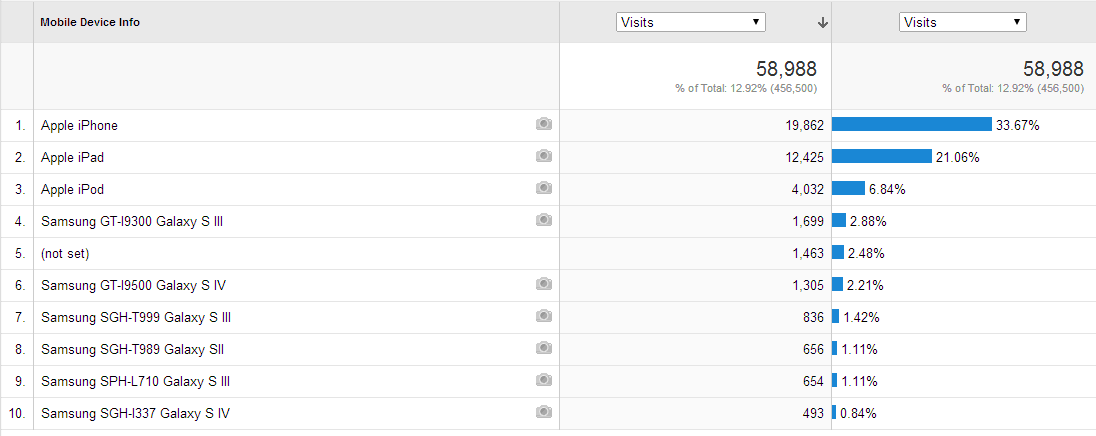
Task: Click the 21.06% blue bar for iPad
Action: [x=881, y=157]
